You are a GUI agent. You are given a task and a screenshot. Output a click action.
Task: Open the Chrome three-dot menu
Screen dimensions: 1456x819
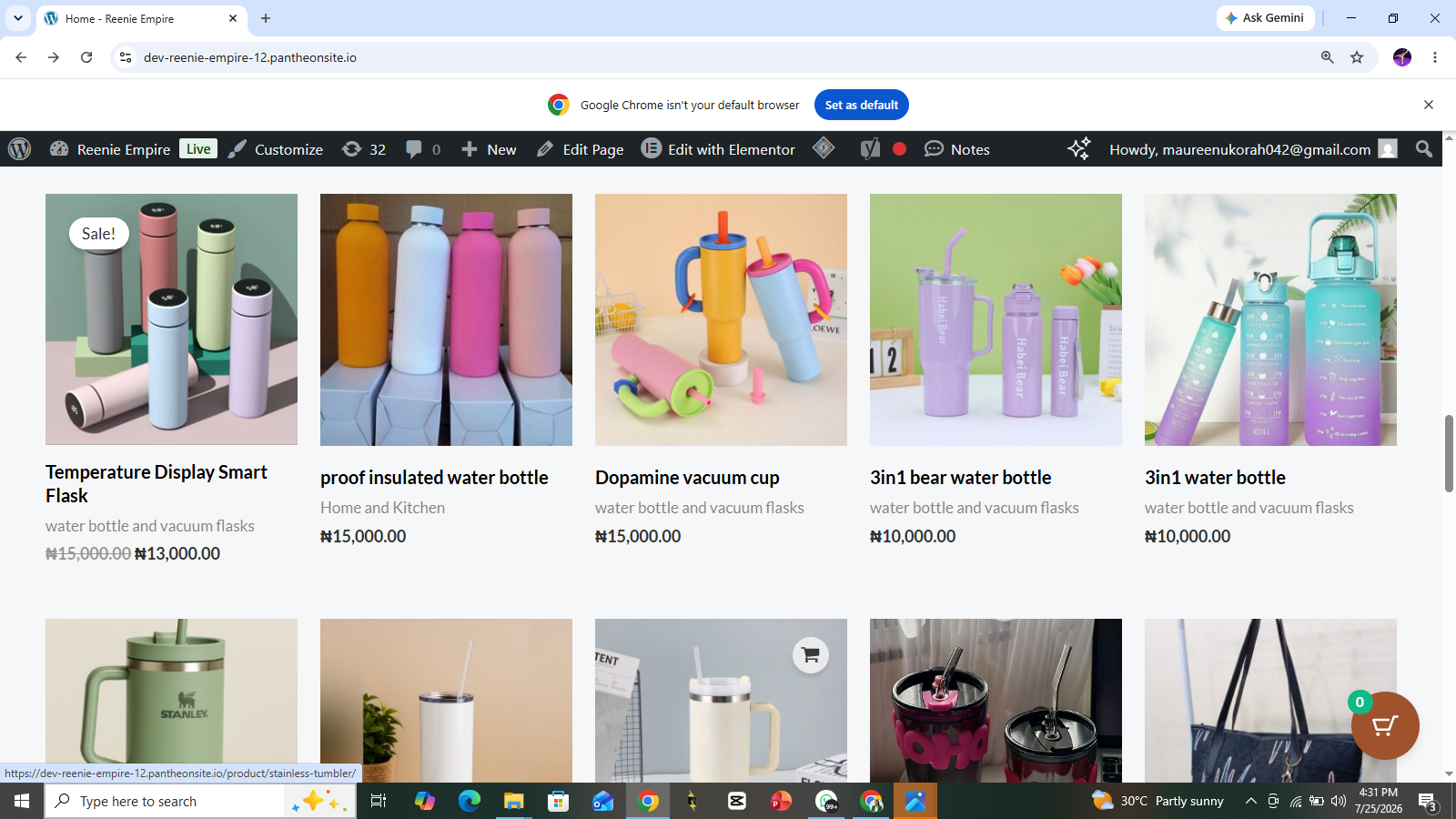1435,57
